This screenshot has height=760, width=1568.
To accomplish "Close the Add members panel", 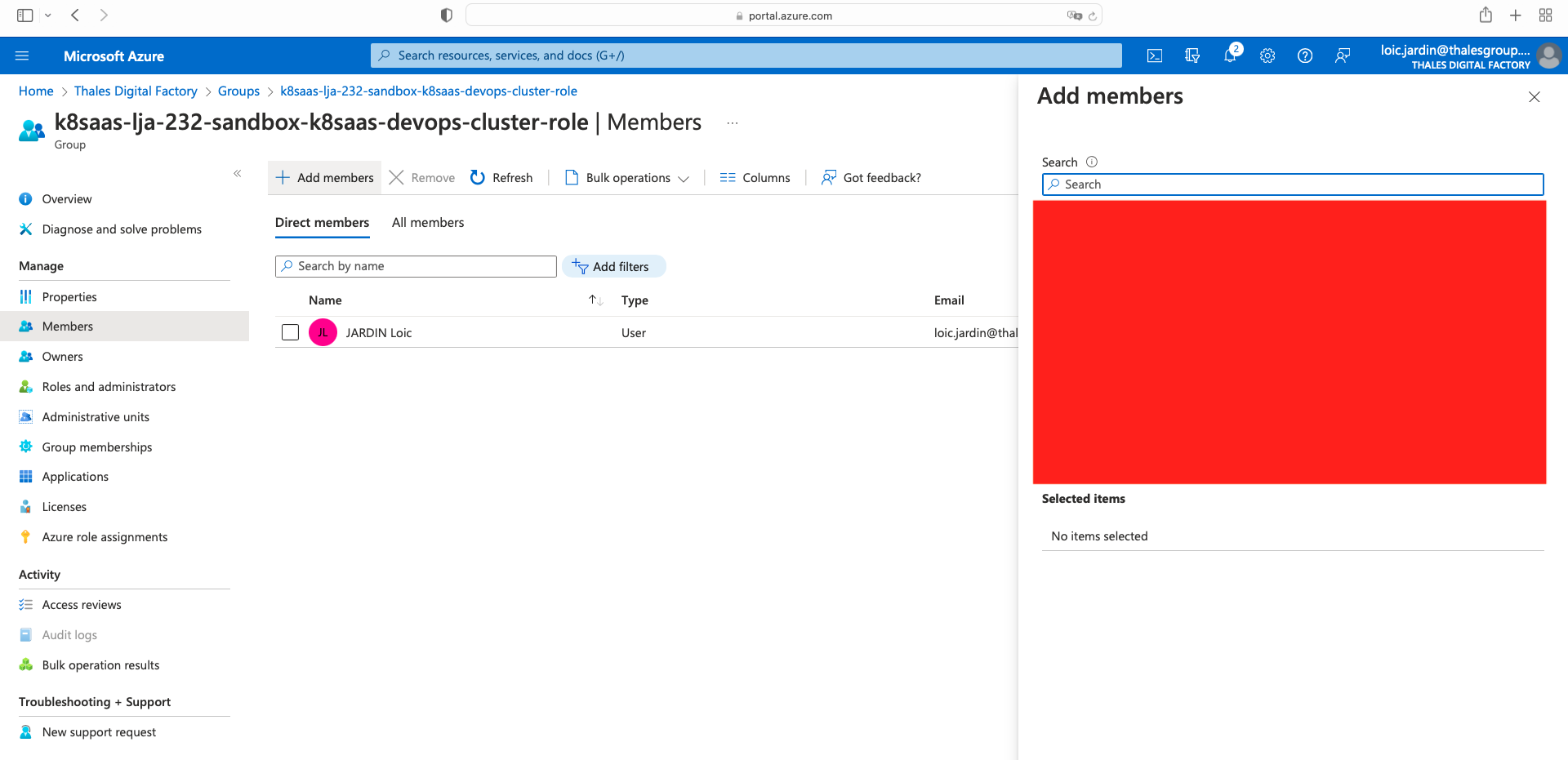I will [1535, 97].
